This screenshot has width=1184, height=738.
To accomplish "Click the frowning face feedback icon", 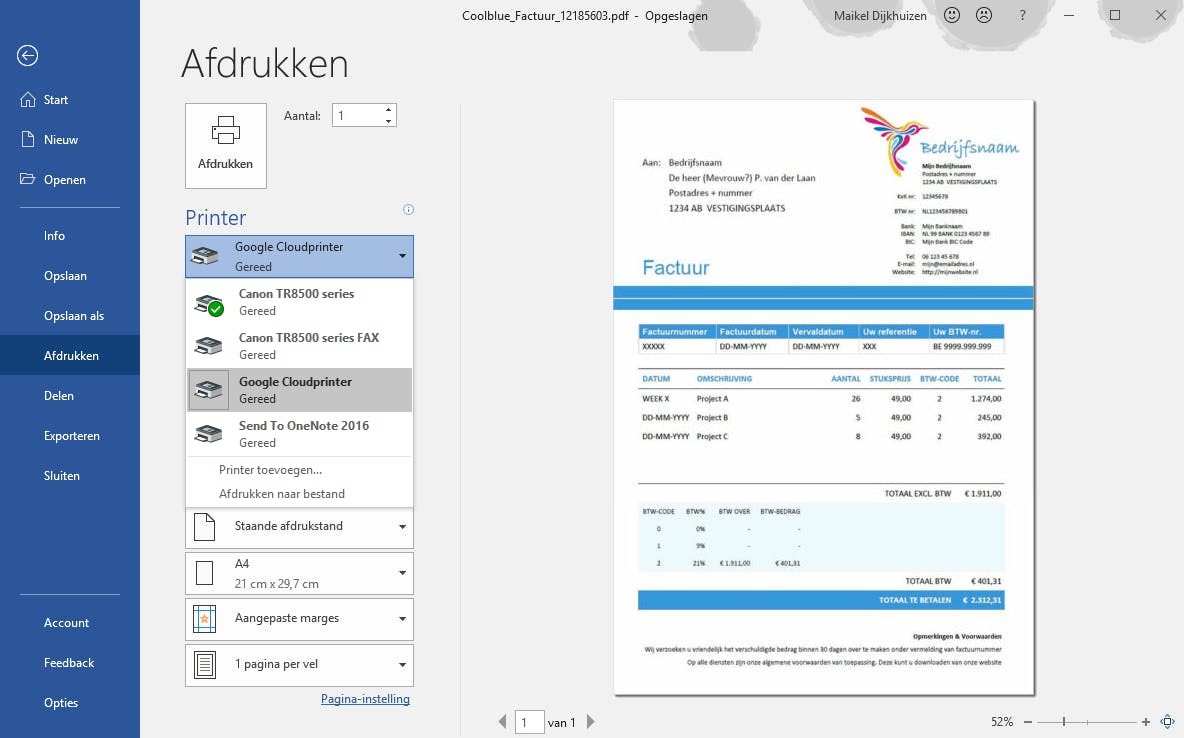I will tap(984, 15).
